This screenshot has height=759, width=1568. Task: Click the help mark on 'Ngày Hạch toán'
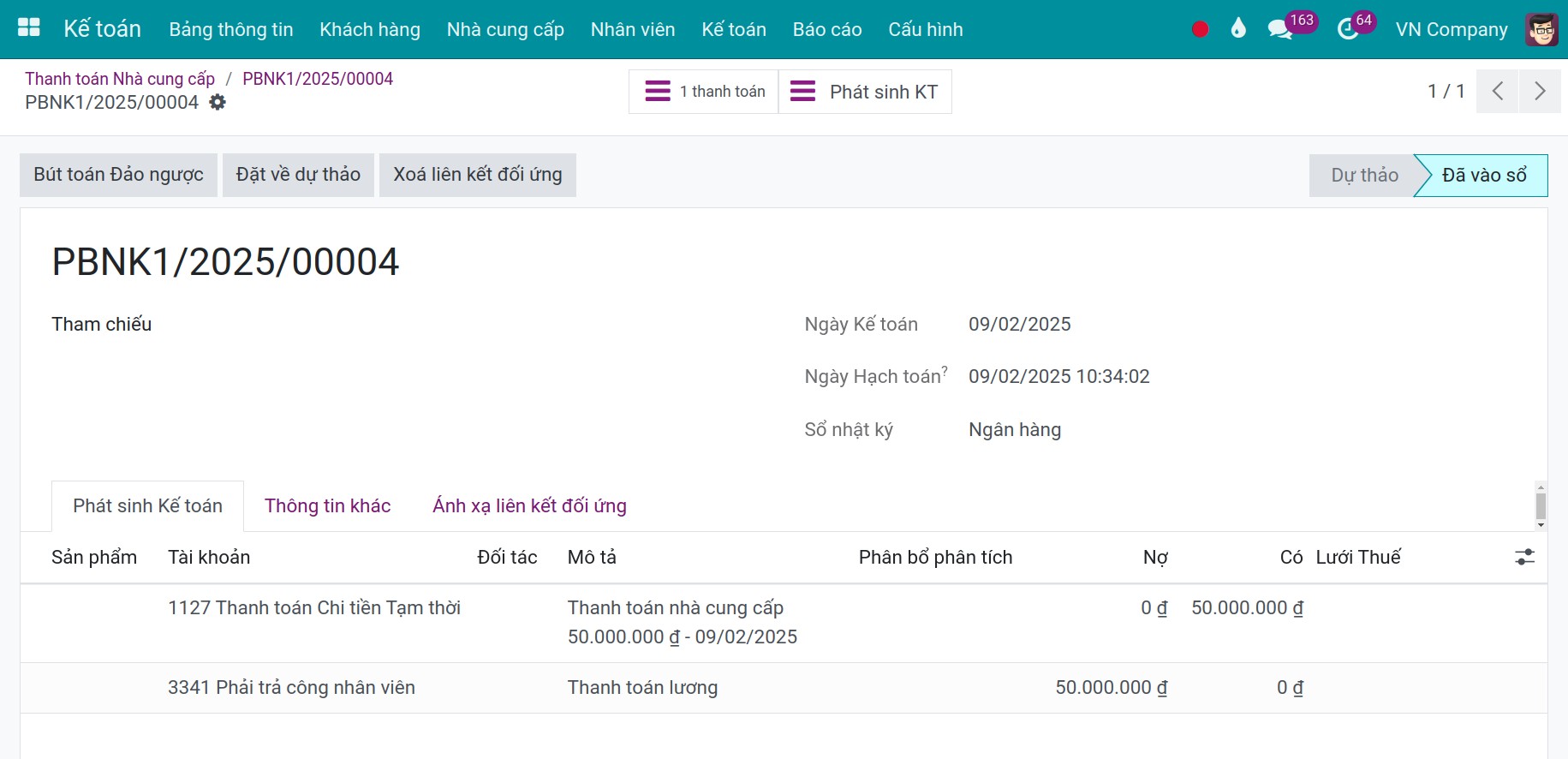[945, 370]
